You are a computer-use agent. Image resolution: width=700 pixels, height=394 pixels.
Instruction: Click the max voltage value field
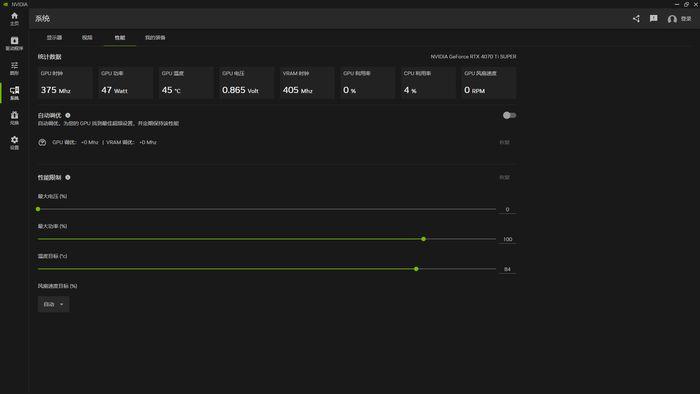click(507, 209)
